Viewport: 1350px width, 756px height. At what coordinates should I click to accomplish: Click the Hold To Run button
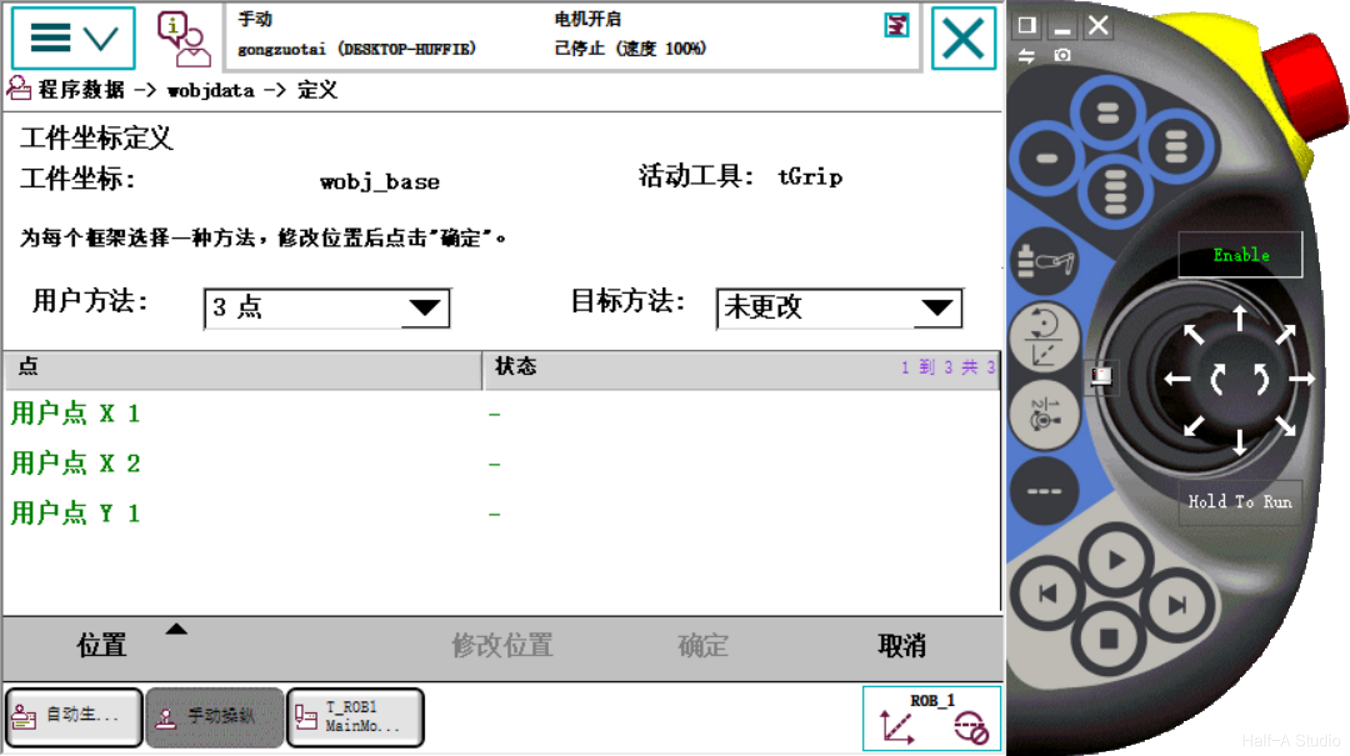click(x=1240, y=502)
